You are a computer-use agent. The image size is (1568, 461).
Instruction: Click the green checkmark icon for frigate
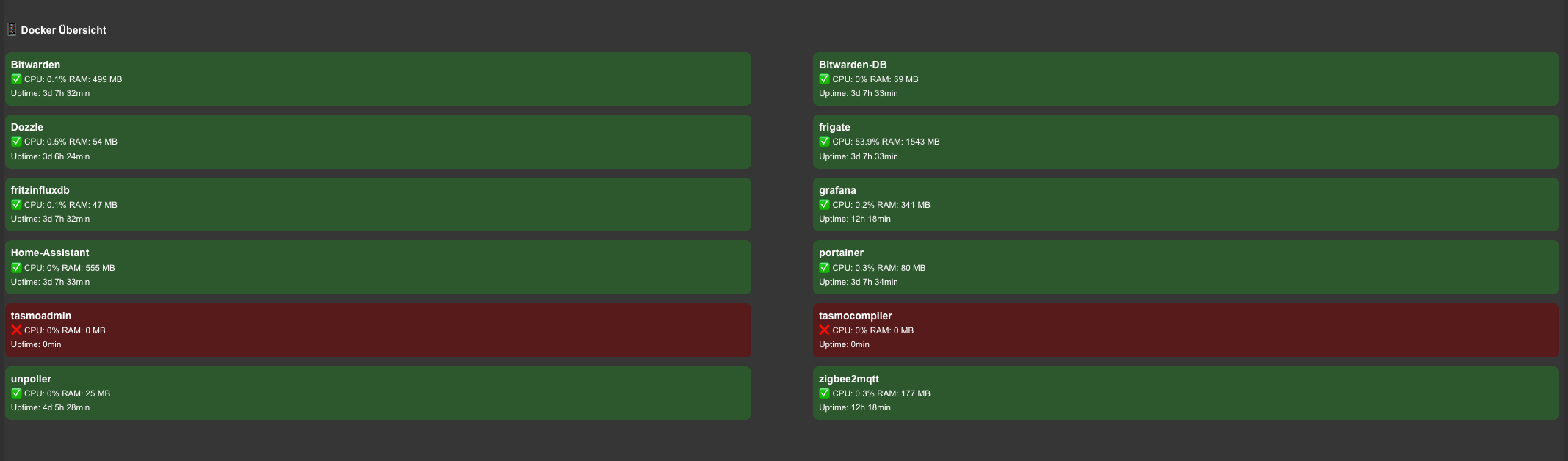pyautogui.click(x=824, y=142)
